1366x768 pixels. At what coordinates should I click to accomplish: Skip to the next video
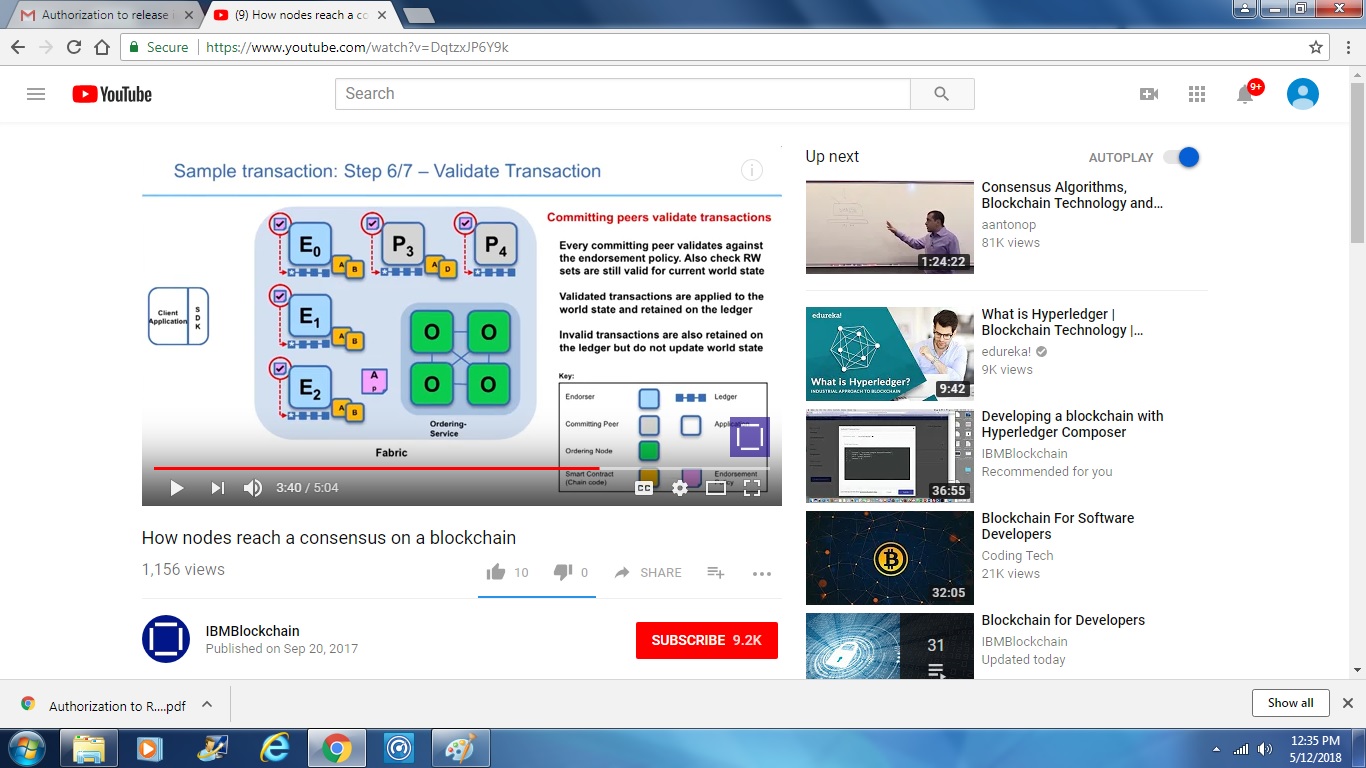pos(217,488)
